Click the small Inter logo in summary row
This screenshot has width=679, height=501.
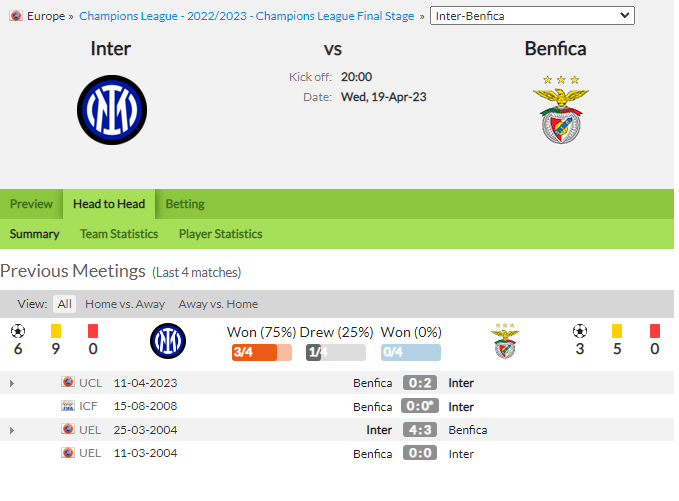pyautogui.click(x=168, y=341)
